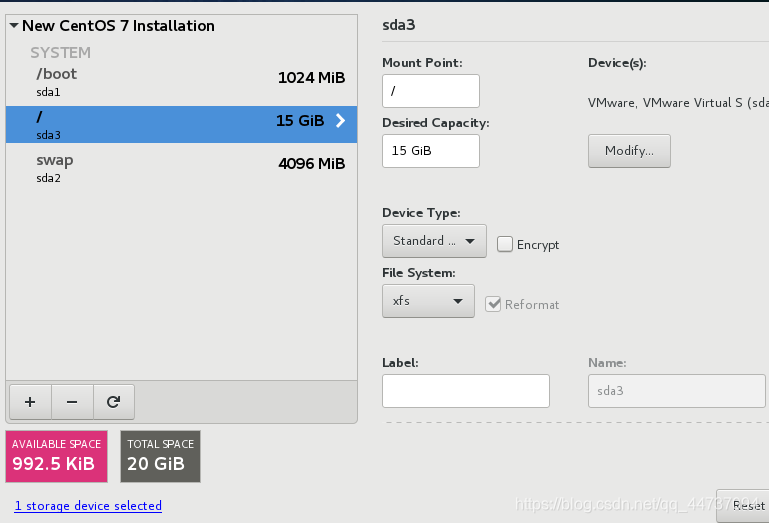The image size is (769, 523).
Task: Click the VMware Virtual S device text
Action: pos(678,103)
